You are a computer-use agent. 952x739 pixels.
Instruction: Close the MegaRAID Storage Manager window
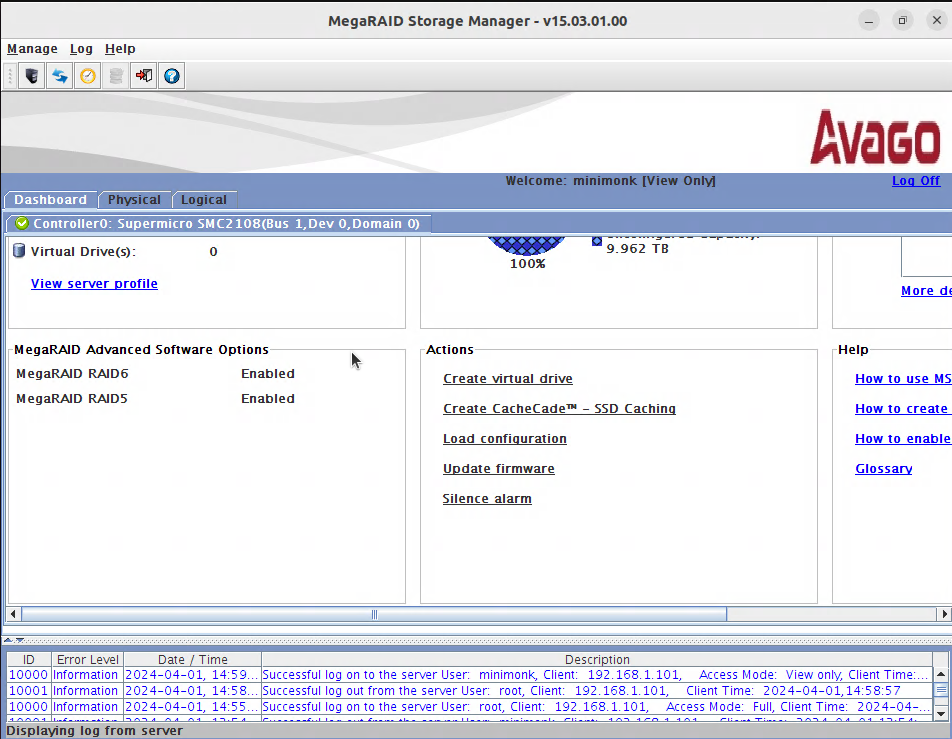tap(937, 21)
